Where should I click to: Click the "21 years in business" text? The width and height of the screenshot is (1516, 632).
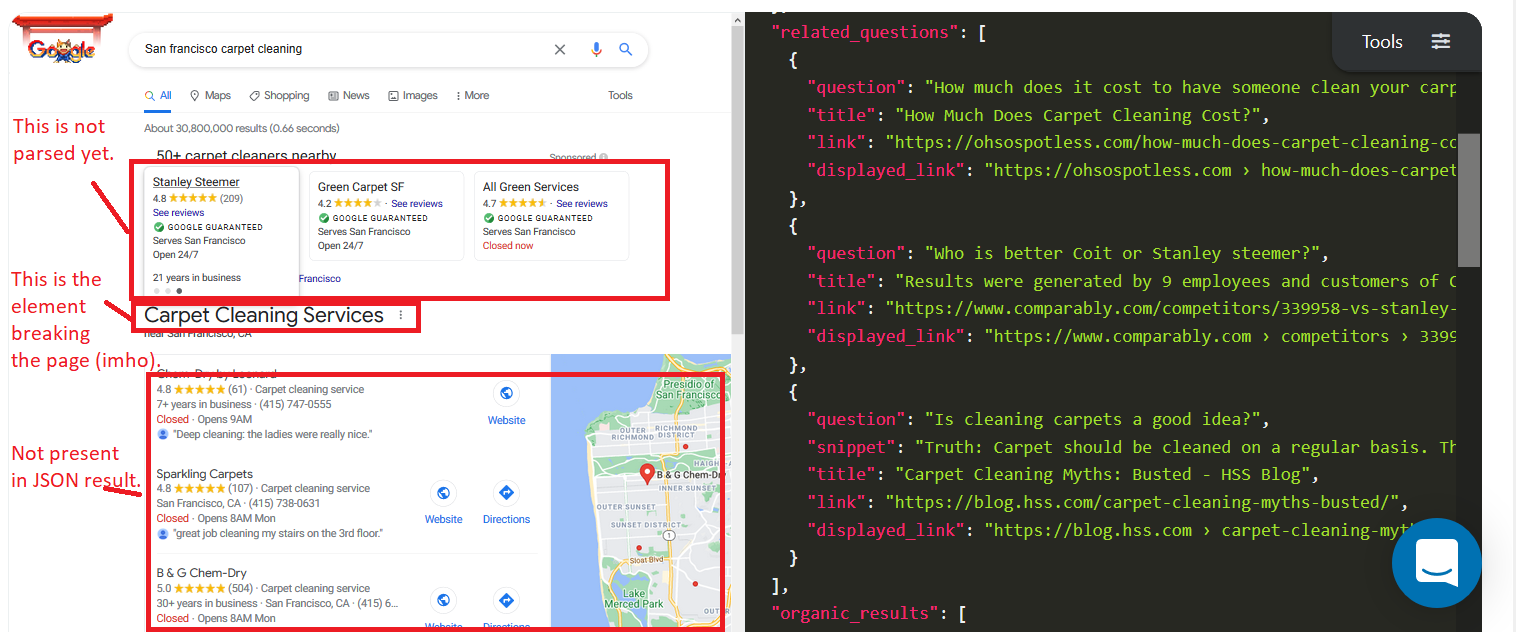(x=197, y=277)
